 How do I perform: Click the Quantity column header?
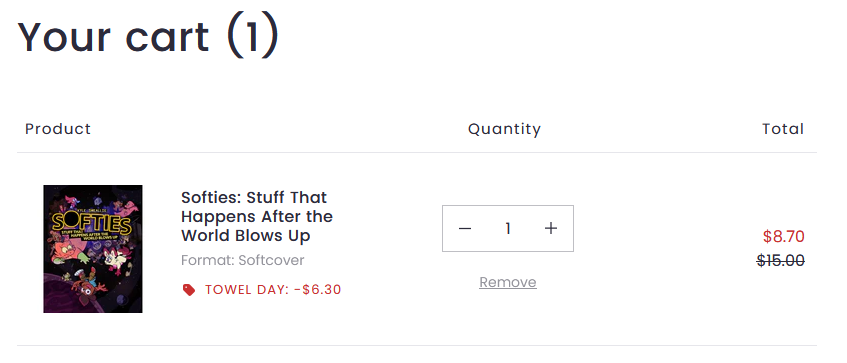504,129
